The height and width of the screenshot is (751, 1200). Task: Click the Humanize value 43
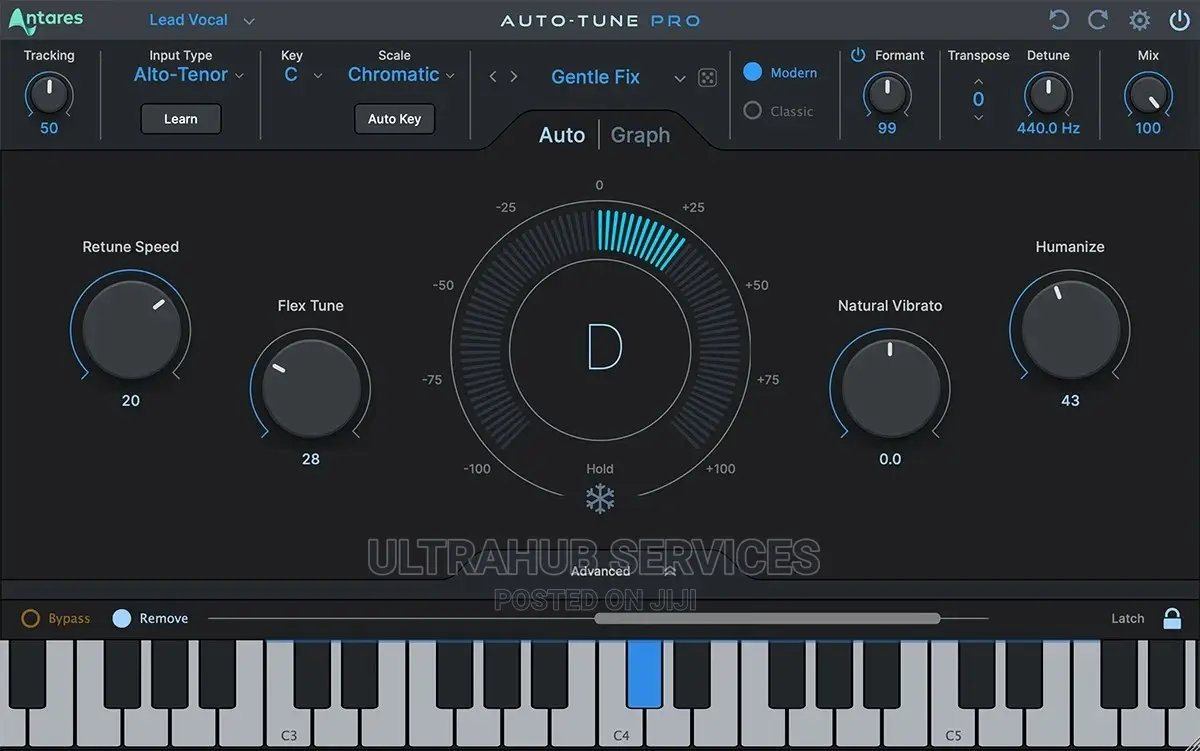coord(1070,401)
